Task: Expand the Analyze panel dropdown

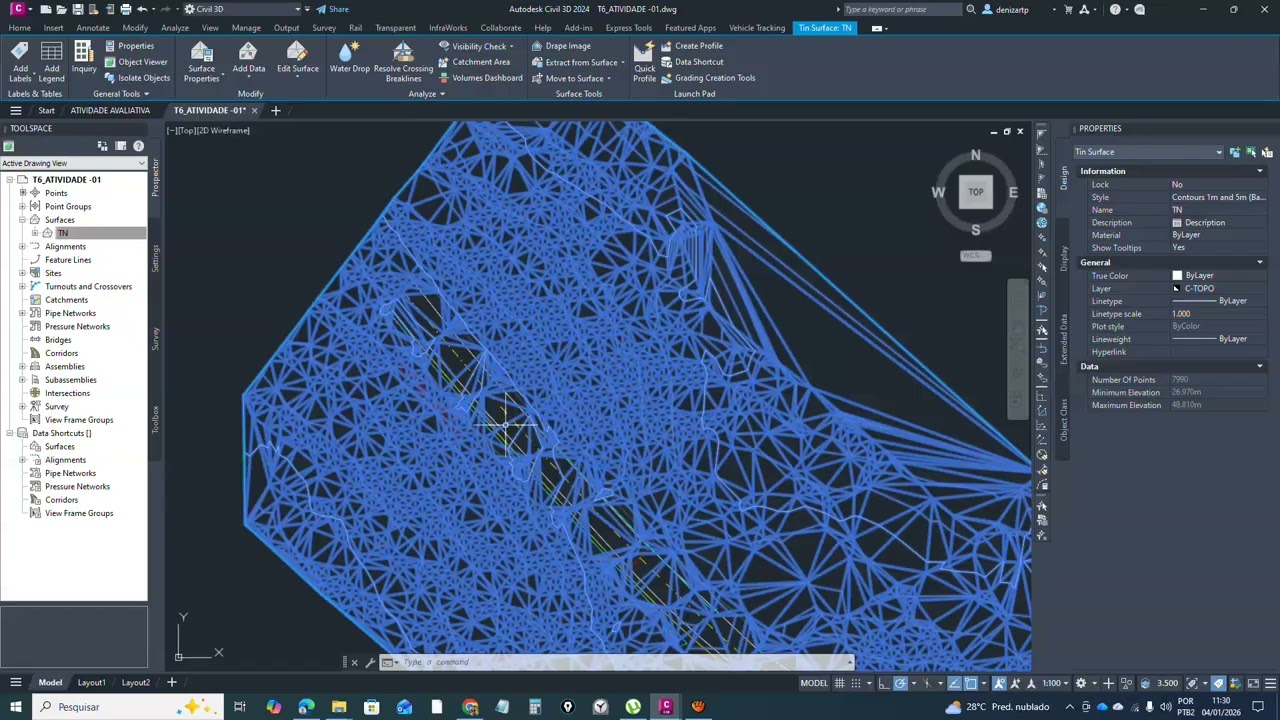Action: coord(426,94)
